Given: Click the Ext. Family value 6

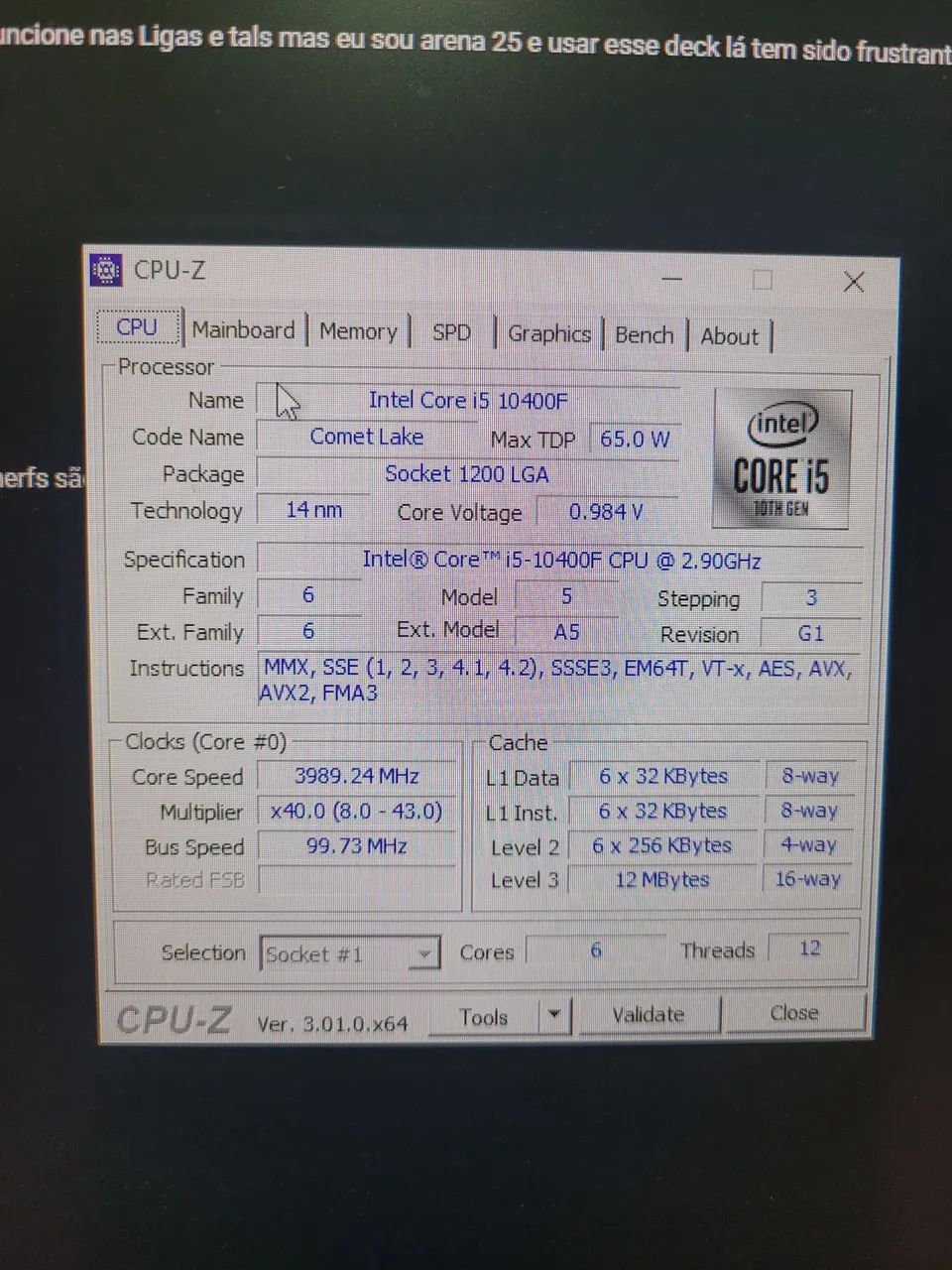Looking at the screenshot, I should 308,630.
